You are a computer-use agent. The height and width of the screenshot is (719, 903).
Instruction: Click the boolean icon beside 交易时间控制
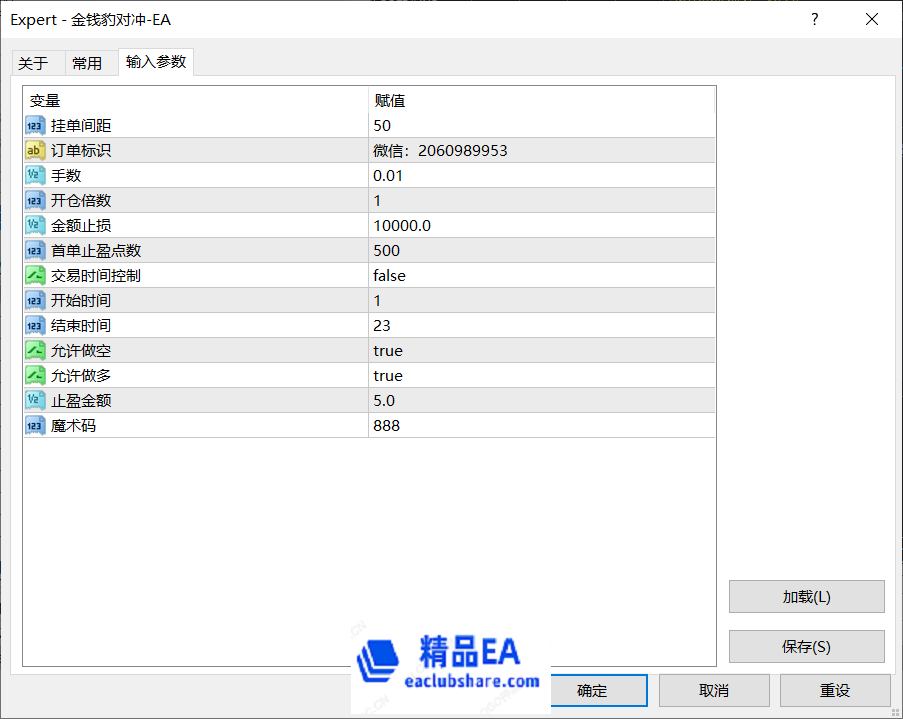[x=35, y=275]
